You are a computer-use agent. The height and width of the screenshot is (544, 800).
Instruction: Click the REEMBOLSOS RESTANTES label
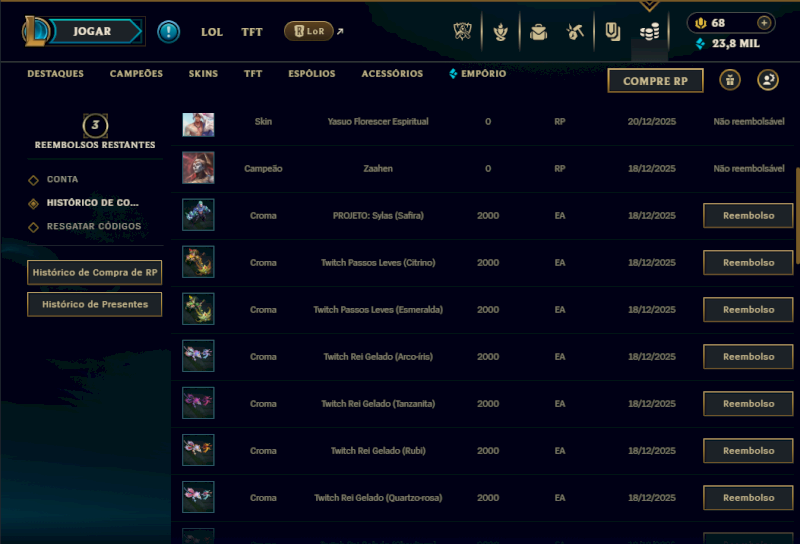coord(95,145)
